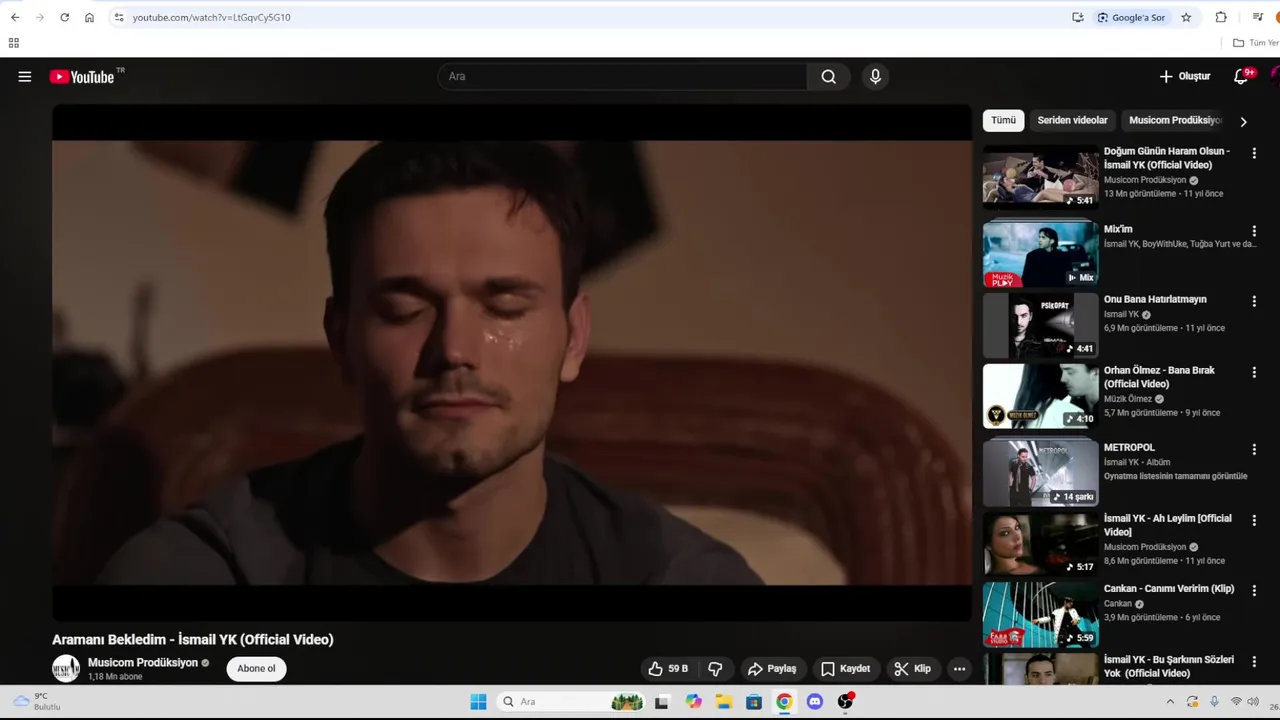Open the browser home page

tap(89, 17)
